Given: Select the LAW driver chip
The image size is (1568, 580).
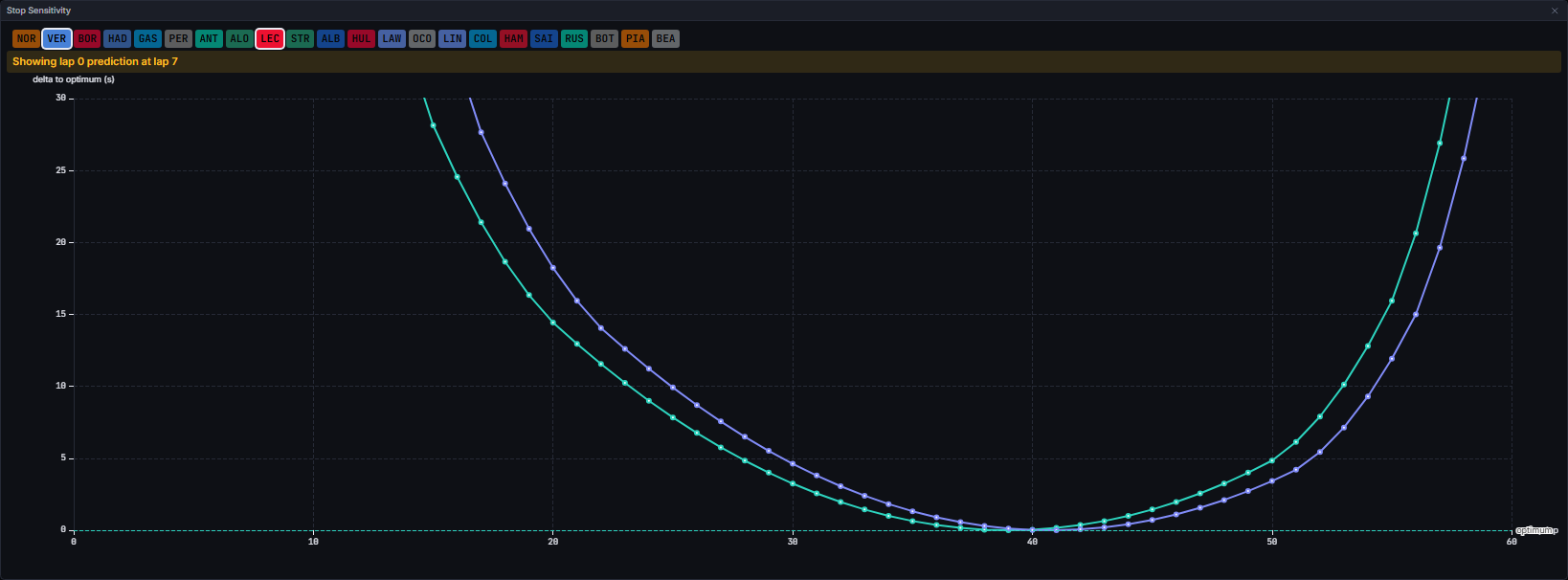Looking at the screenshot, I should (x=392, y=39).
